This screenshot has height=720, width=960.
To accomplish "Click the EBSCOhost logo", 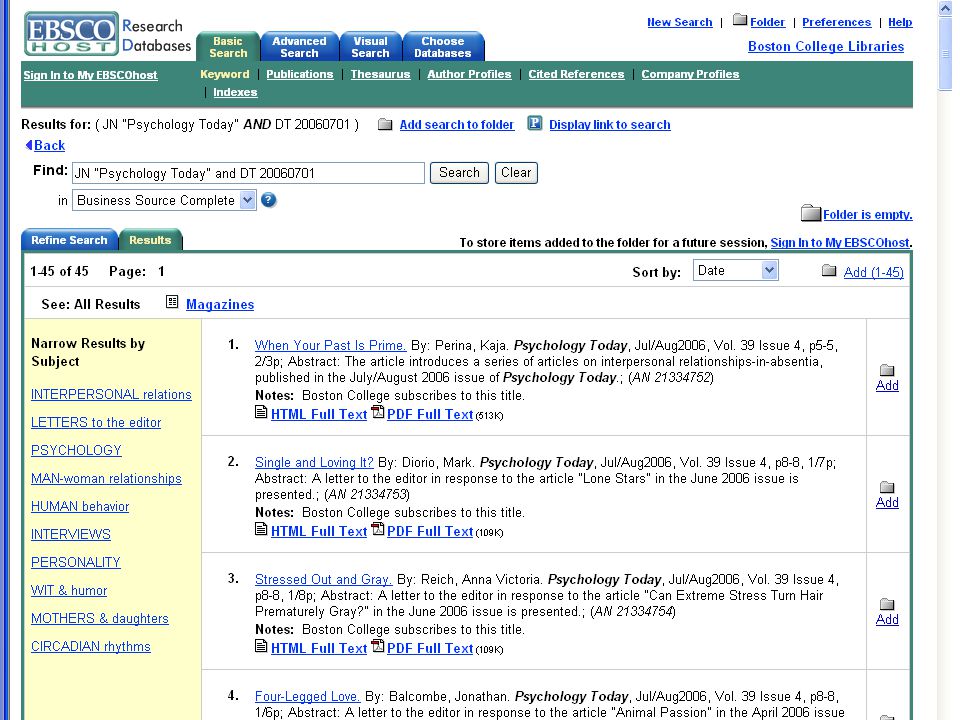I will point(71,34).
